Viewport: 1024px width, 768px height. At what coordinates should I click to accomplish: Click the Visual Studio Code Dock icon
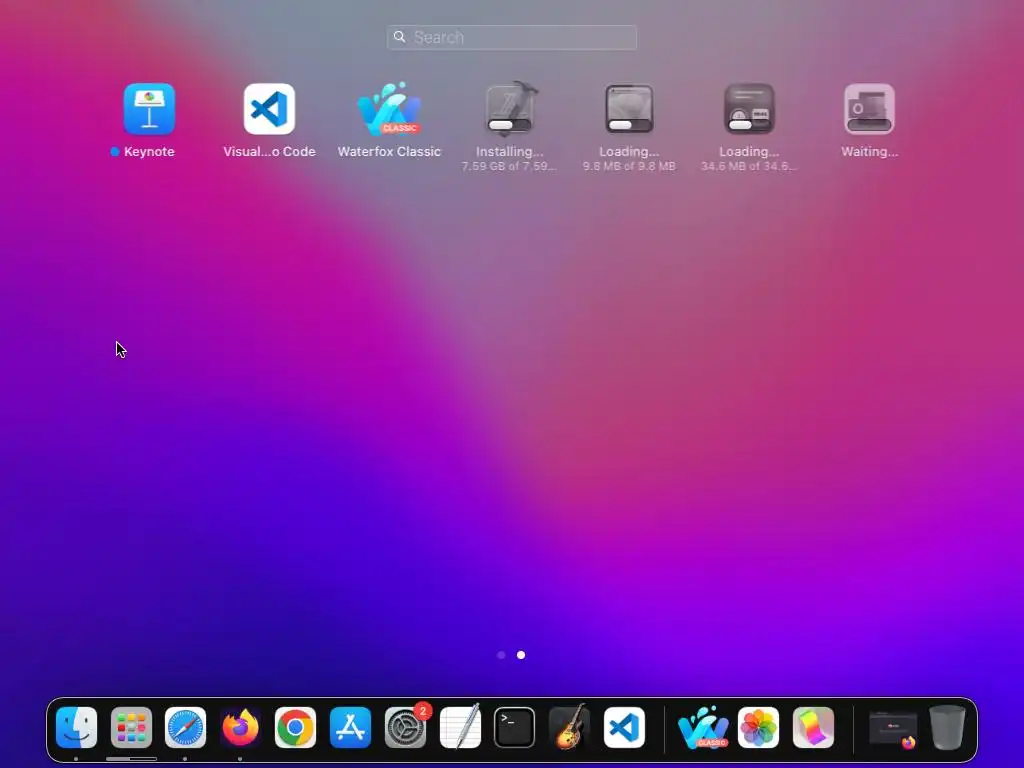[624, 727]
